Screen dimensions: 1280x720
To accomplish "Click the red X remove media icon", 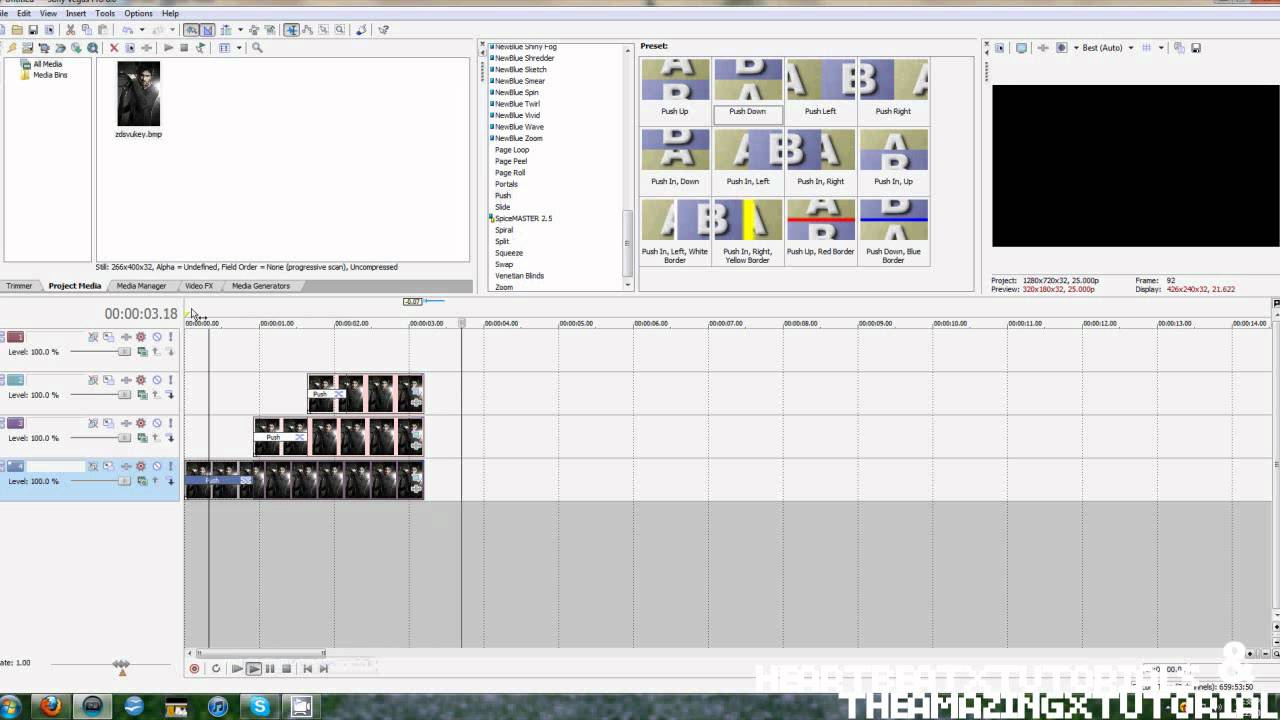I will click(114, 48).
